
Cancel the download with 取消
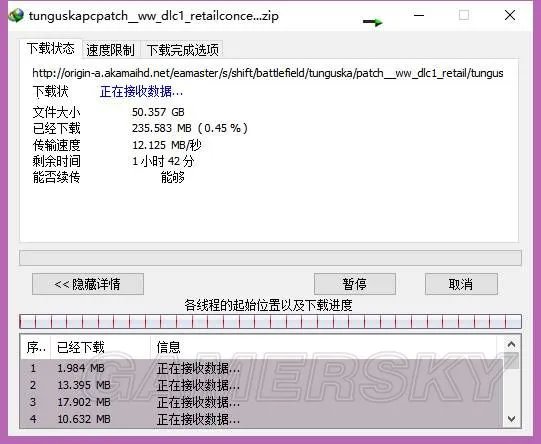pos(461,284)
